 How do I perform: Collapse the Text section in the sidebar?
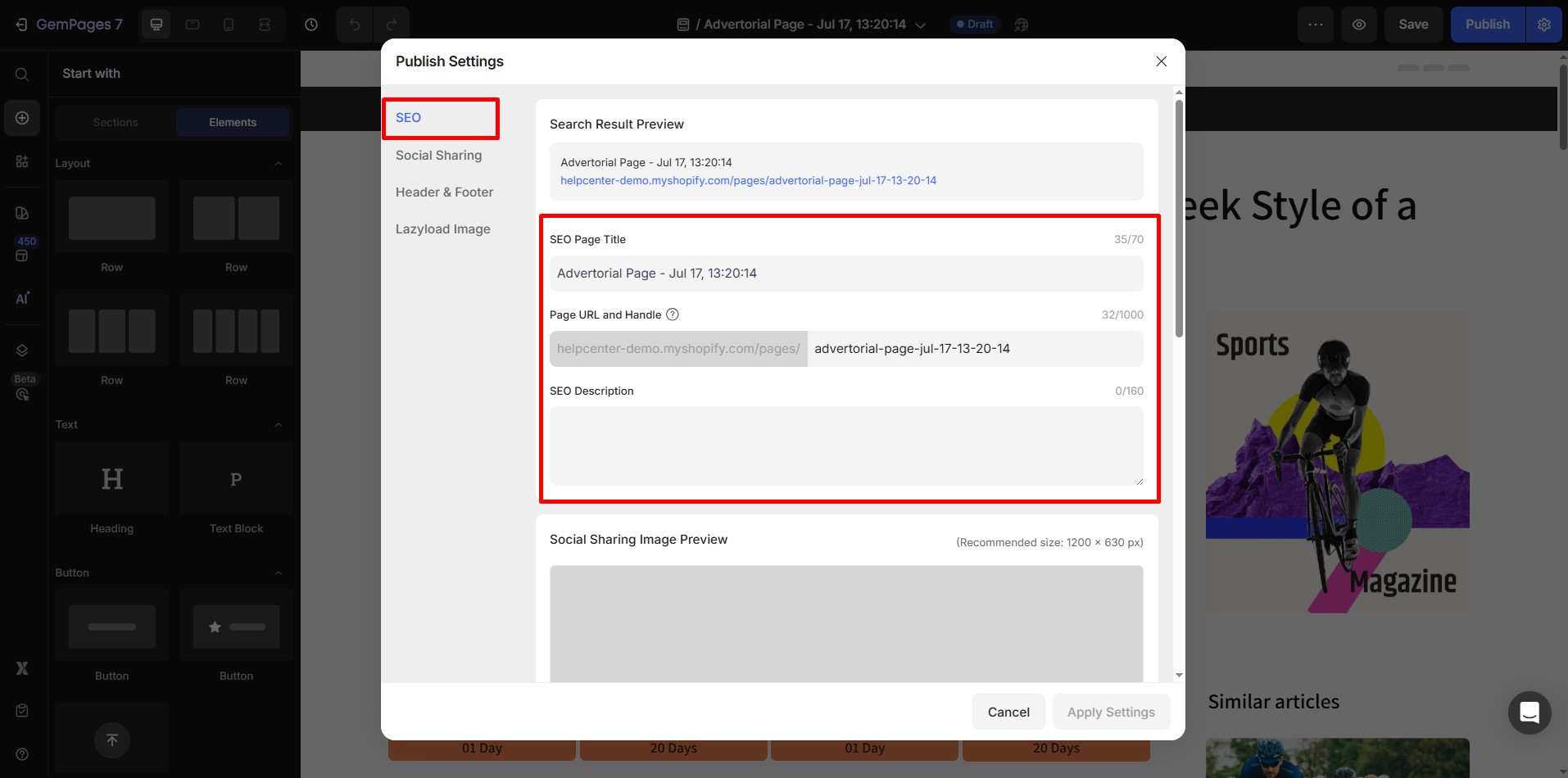click(279, 424)
